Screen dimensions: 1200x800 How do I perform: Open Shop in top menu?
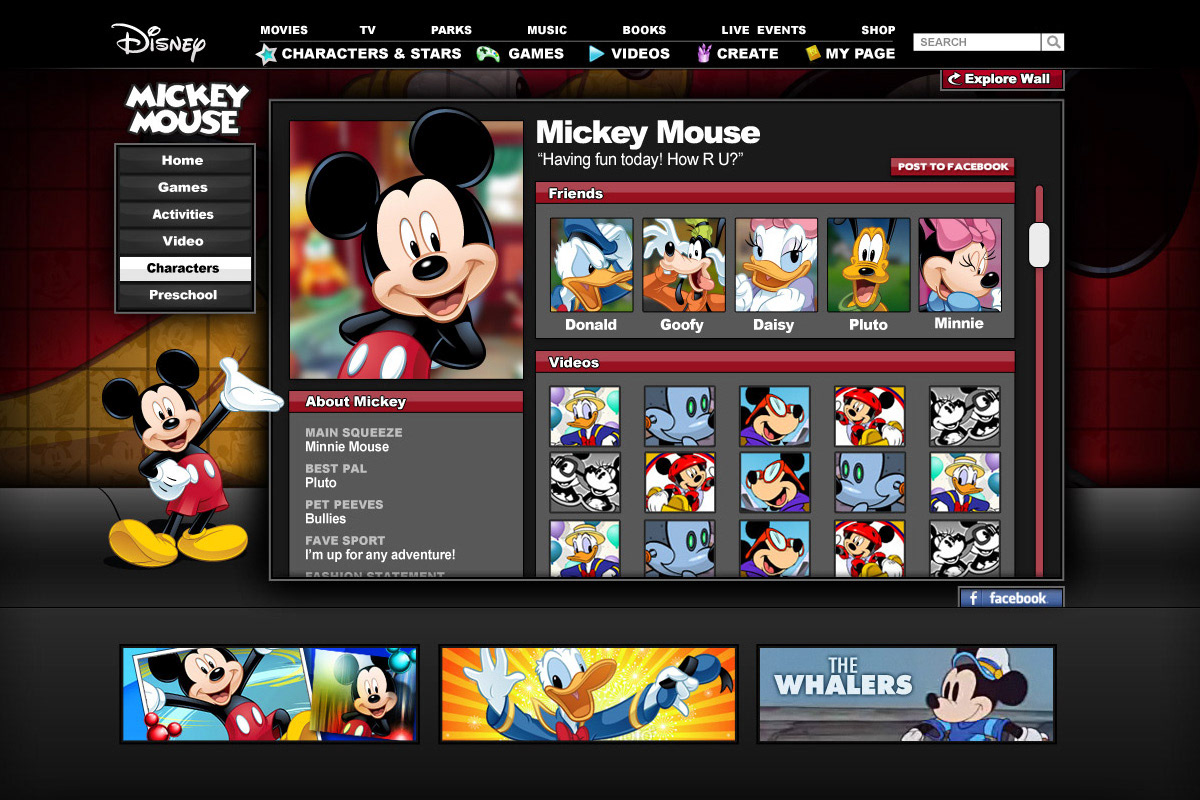(878, 30)
